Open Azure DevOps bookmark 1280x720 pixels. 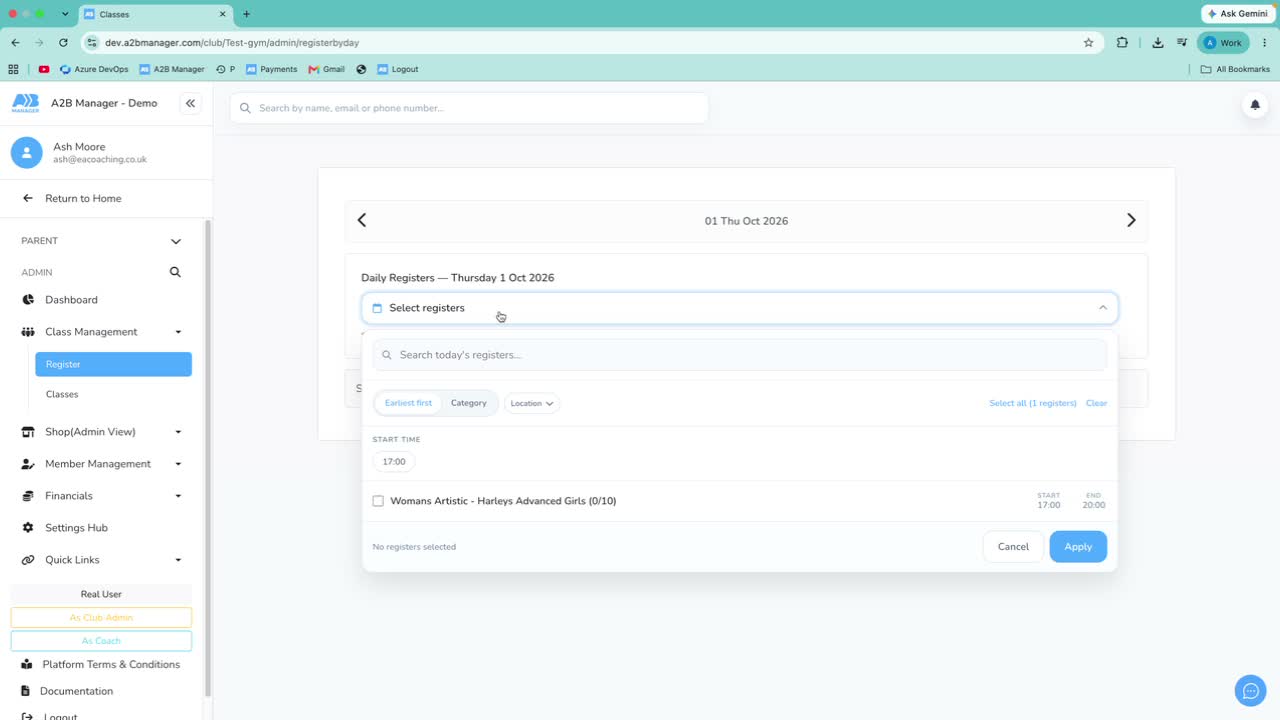tap(94, 69)
